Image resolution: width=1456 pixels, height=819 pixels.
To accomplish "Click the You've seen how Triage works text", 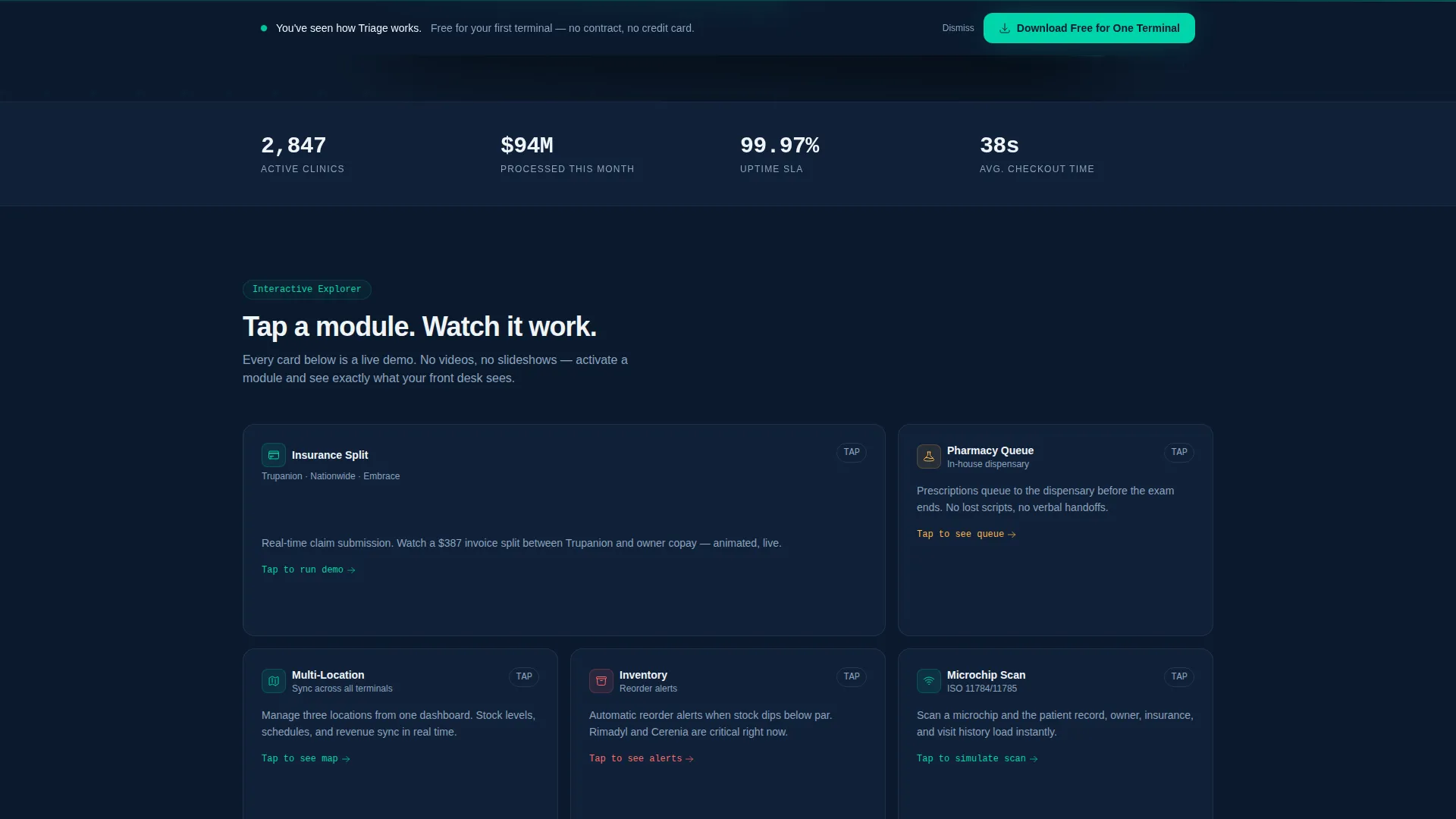I will coord(348,28).
